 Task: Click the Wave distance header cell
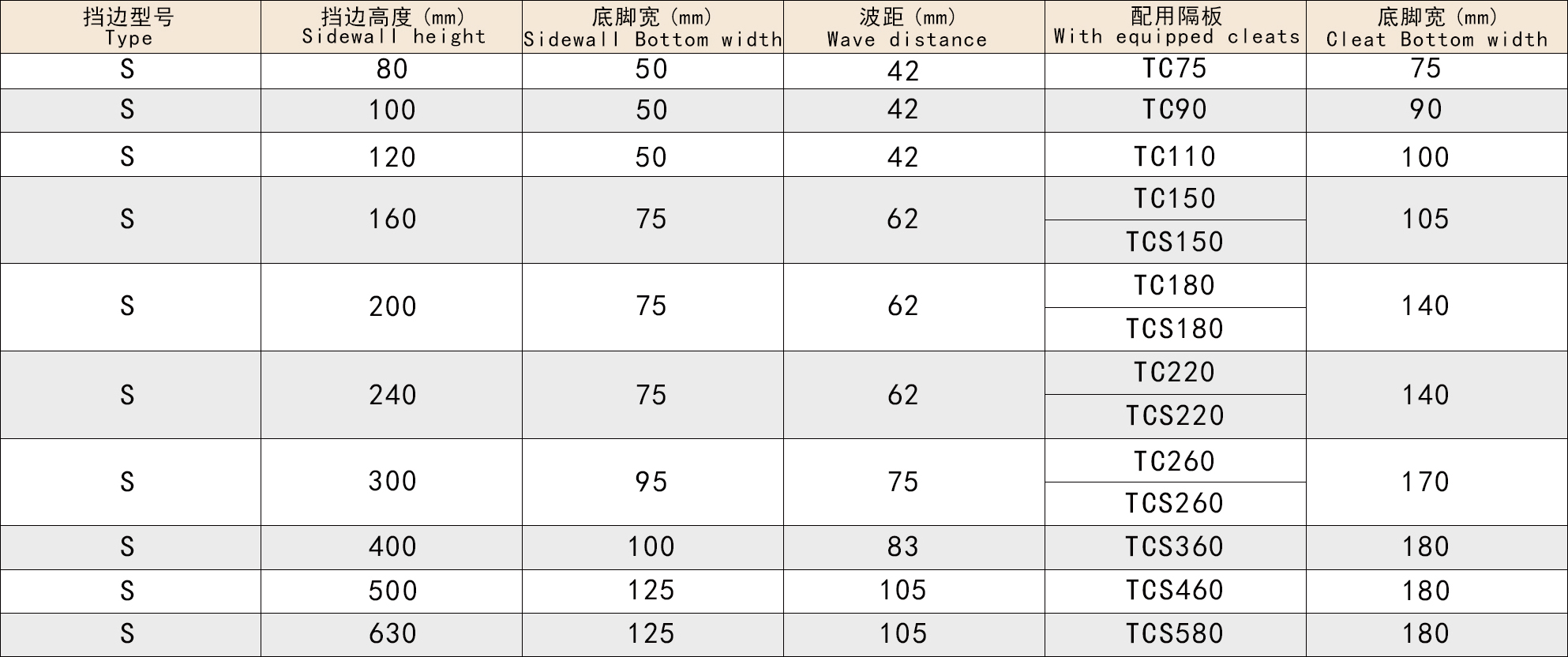pyautogui.click(x=906, y=27)
